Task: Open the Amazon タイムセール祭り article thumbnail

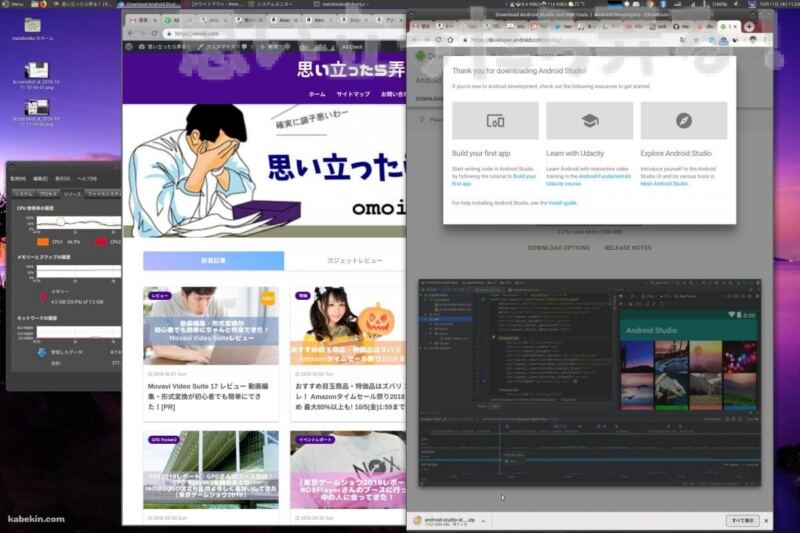Action: (348, 325)
